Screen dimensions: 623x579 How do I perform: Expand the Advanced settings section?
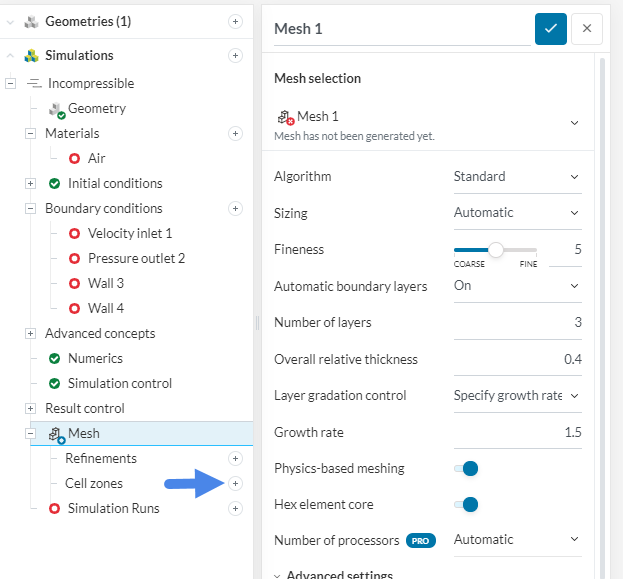(x=333, y=575)
